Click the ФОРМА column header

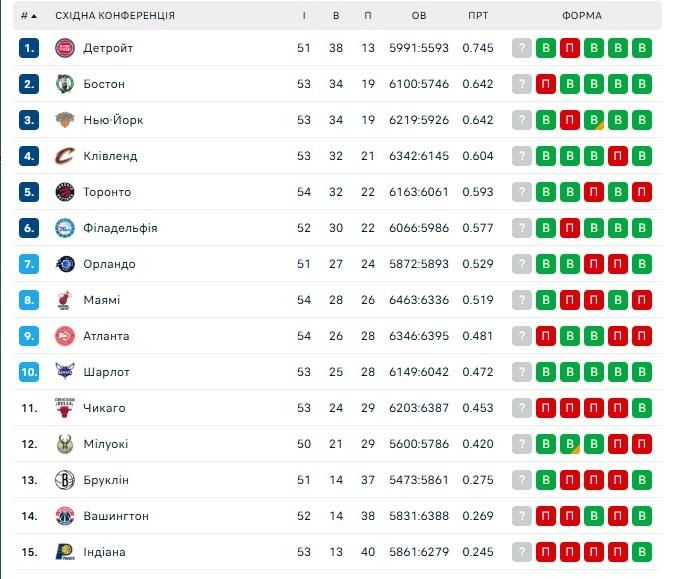pyautogui.click(x=582, y=16)
